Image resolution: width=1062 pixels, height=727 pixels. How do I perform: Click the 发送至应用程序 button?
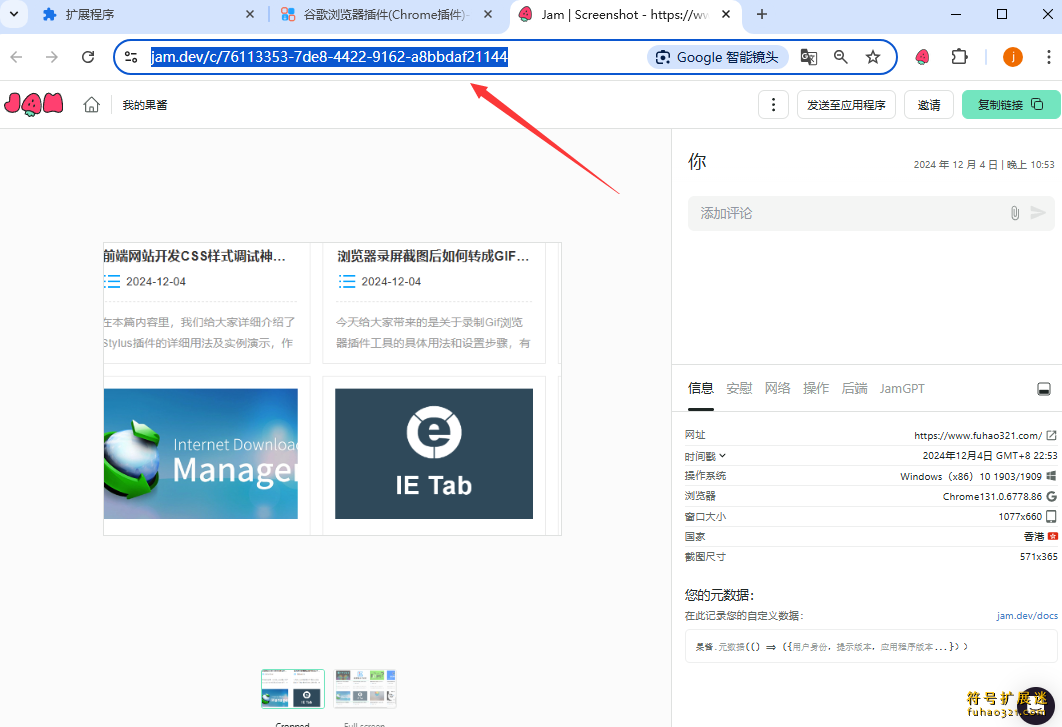pyautogui.click(x=846, y=104)
